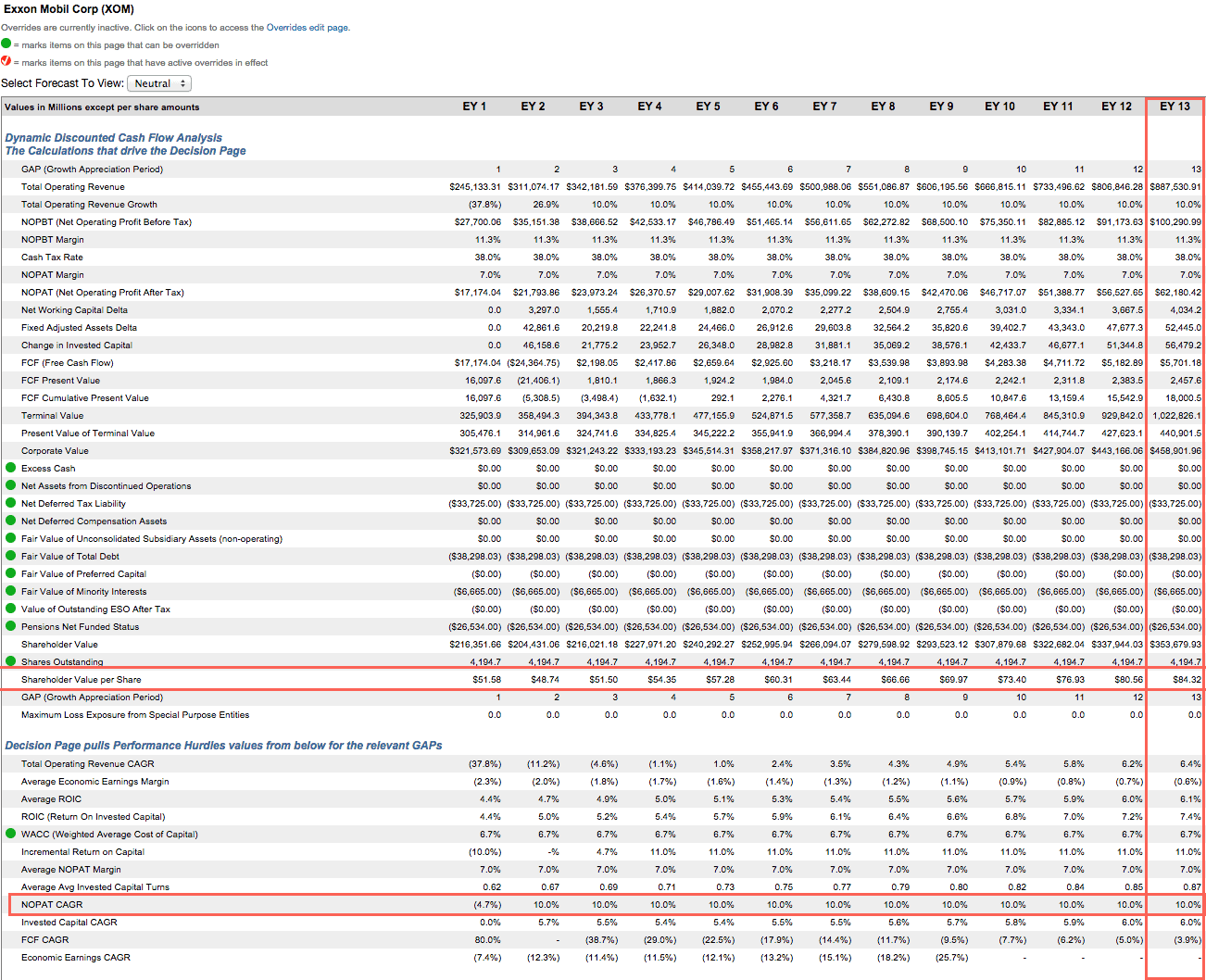Click the Dynamic Discounted Cash Flow Analysis heading
Image resolution: width=1206 pixels, height=980 pixels.
pyautogui.click(x=114, y=138)
